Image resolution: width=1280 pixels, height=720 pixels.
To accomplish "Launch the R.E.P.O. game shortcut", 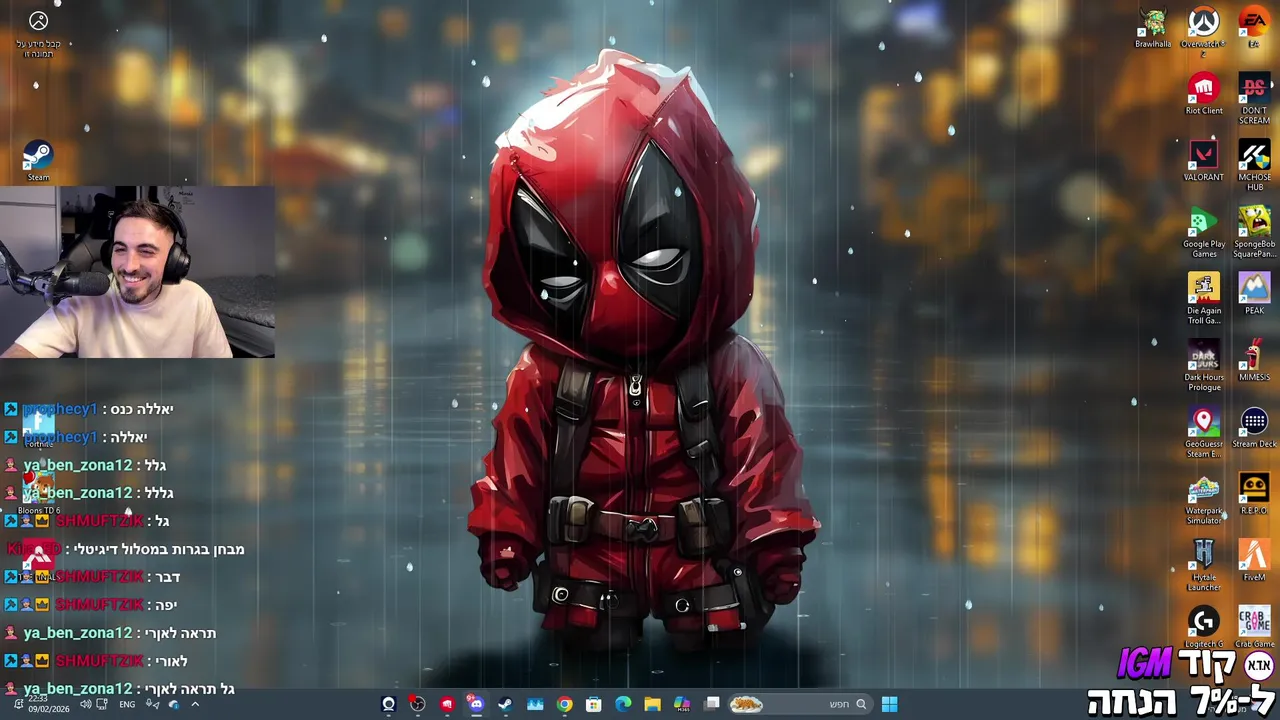I will tap(1254, 495).
